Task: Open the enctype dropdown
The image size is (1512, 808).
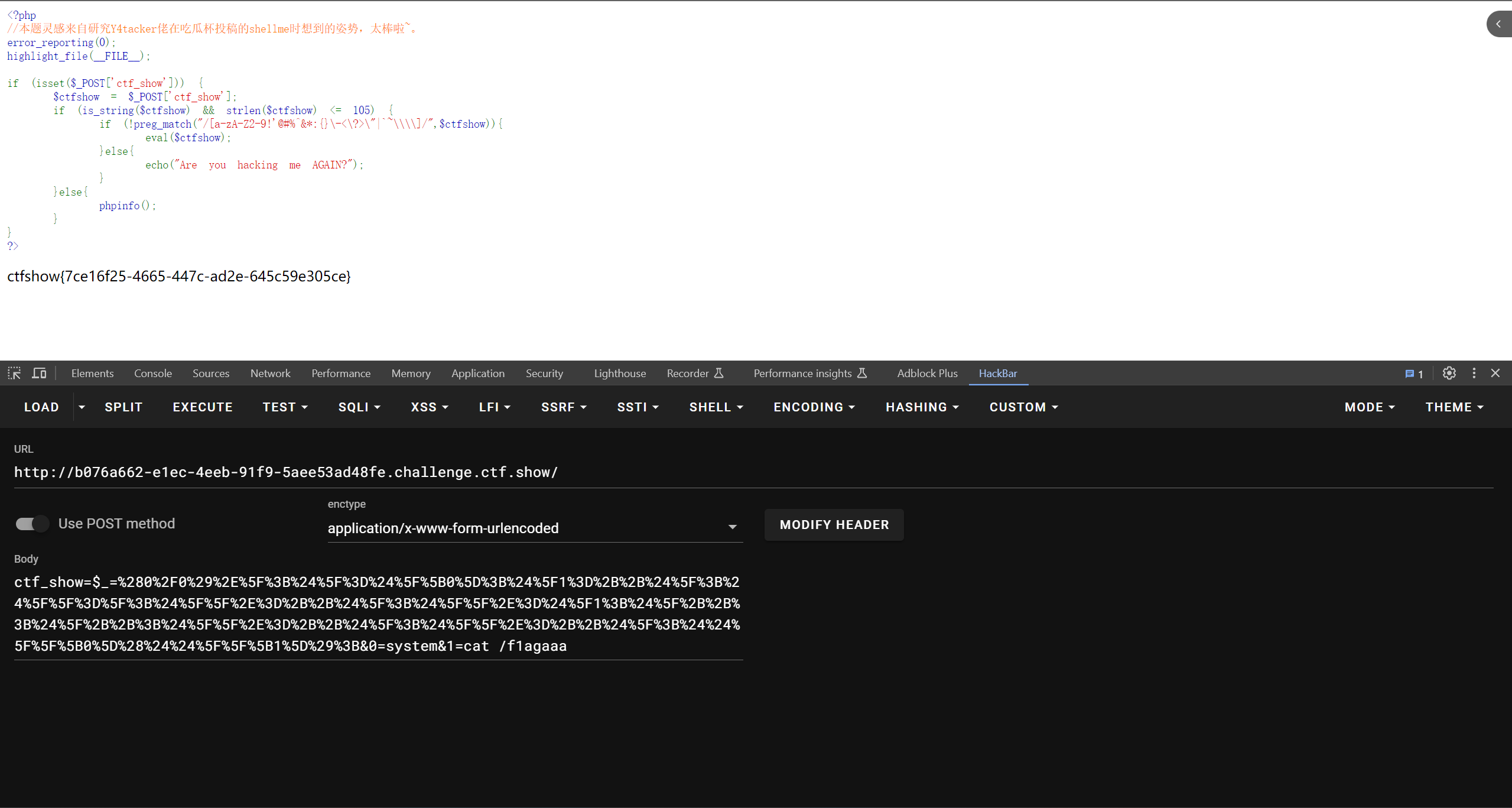Action: tap(535, 528)
